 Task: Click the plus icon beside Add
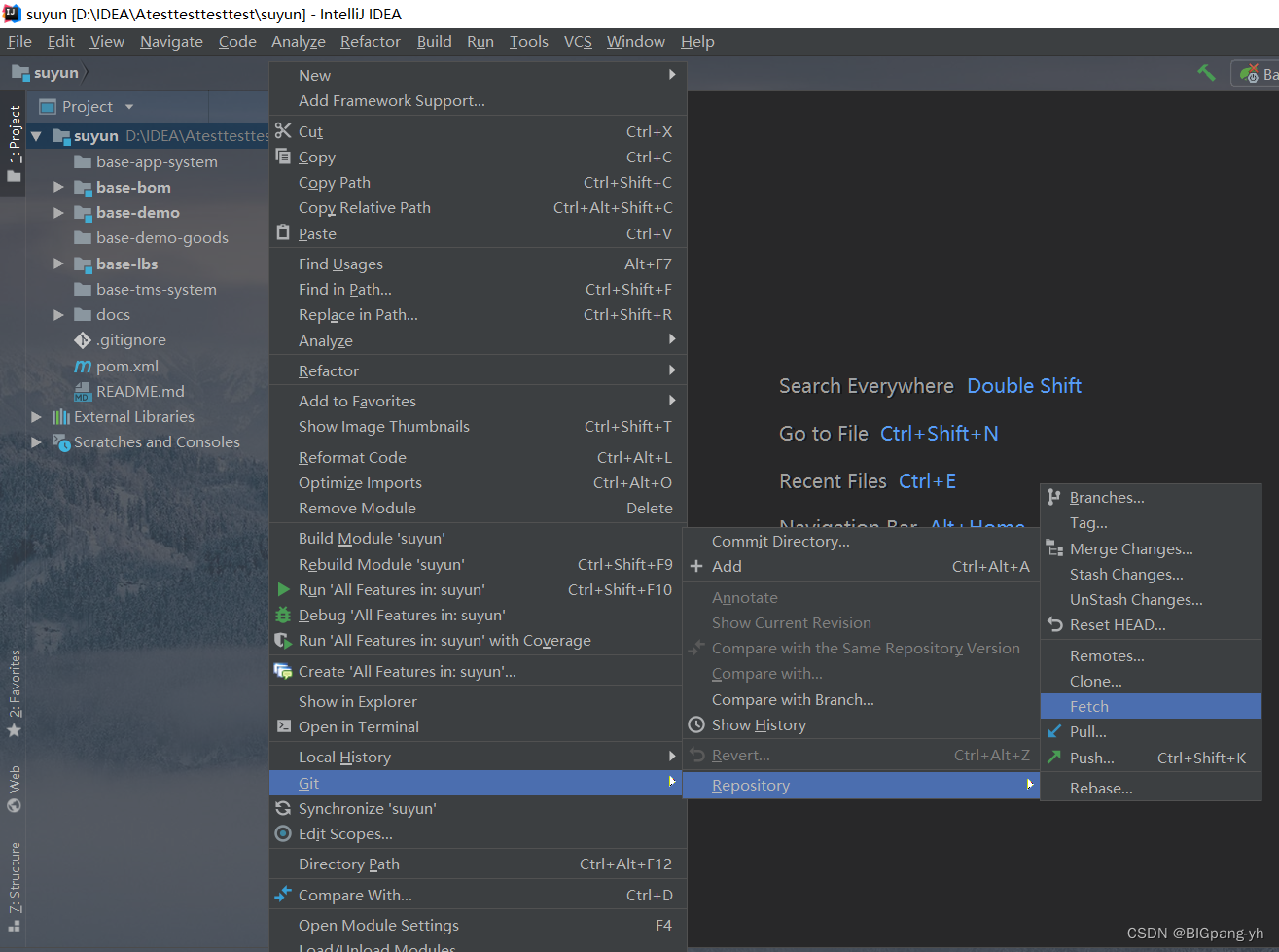696,566
